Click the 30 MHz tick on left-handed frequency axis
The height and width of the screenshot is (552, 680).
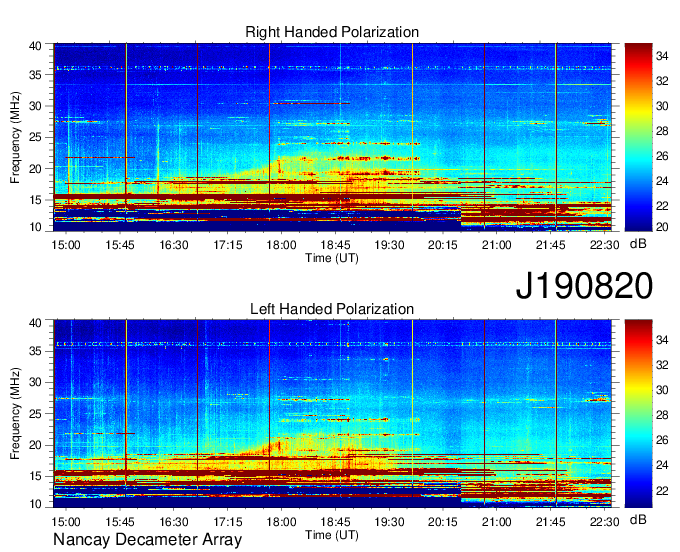pos(35,382)
